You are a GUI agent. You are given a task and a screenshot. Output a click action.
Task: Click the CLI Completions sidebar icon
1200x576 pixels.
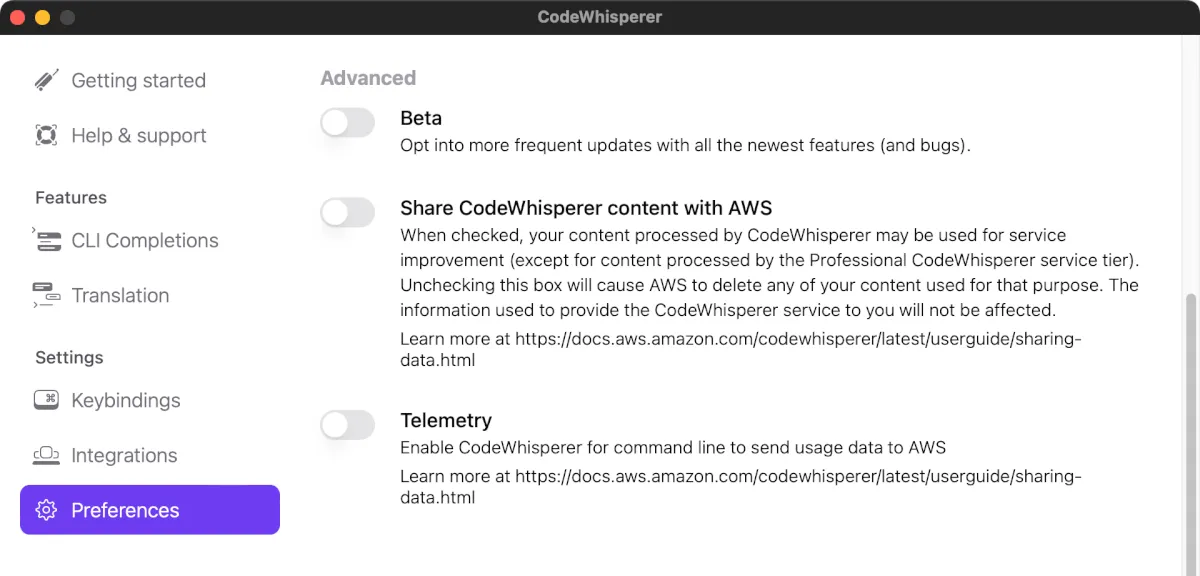(x=46, y=240)
